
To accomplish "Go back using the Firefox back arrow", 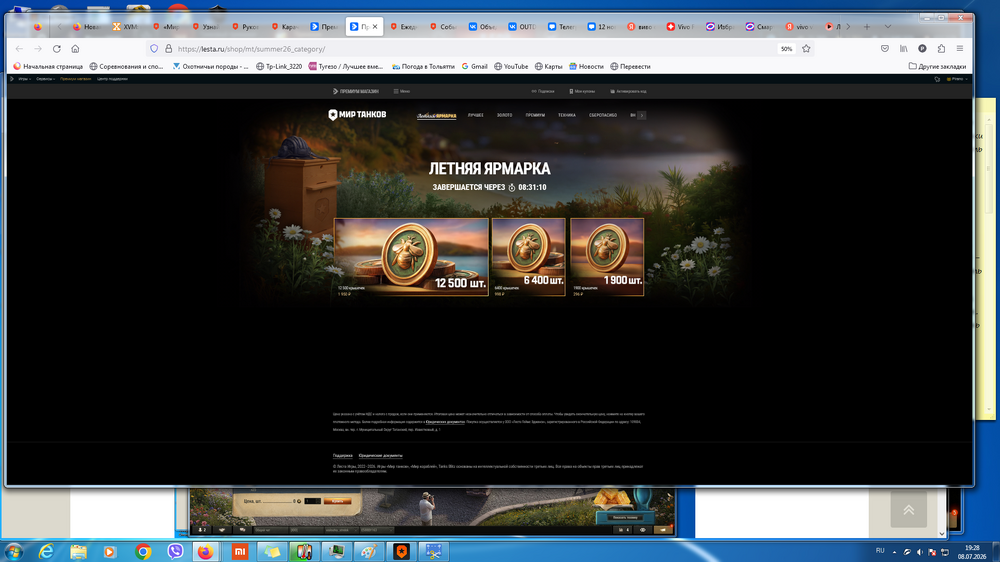I will (x=19, y=48).
